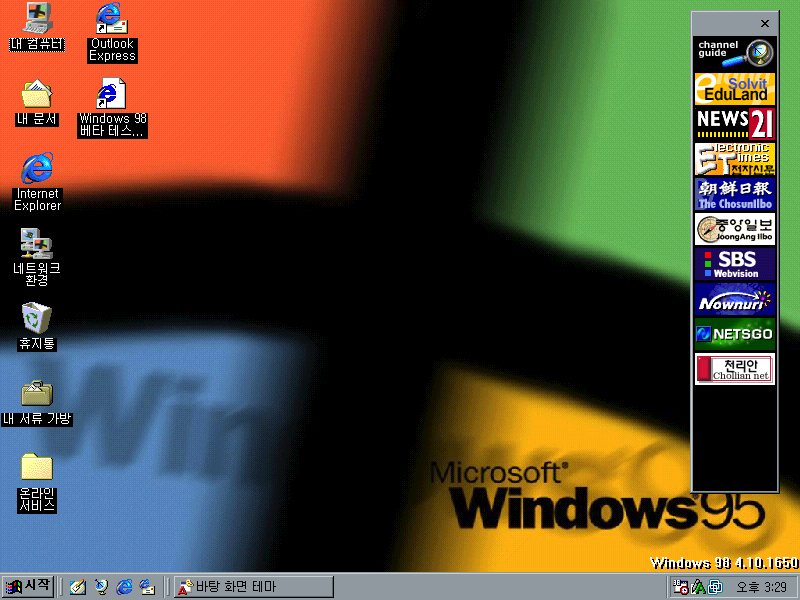Select the 휴지통 (Recycle Bin) icon
Viewport: 800px width, 600px height.
(x=37, y=327)
